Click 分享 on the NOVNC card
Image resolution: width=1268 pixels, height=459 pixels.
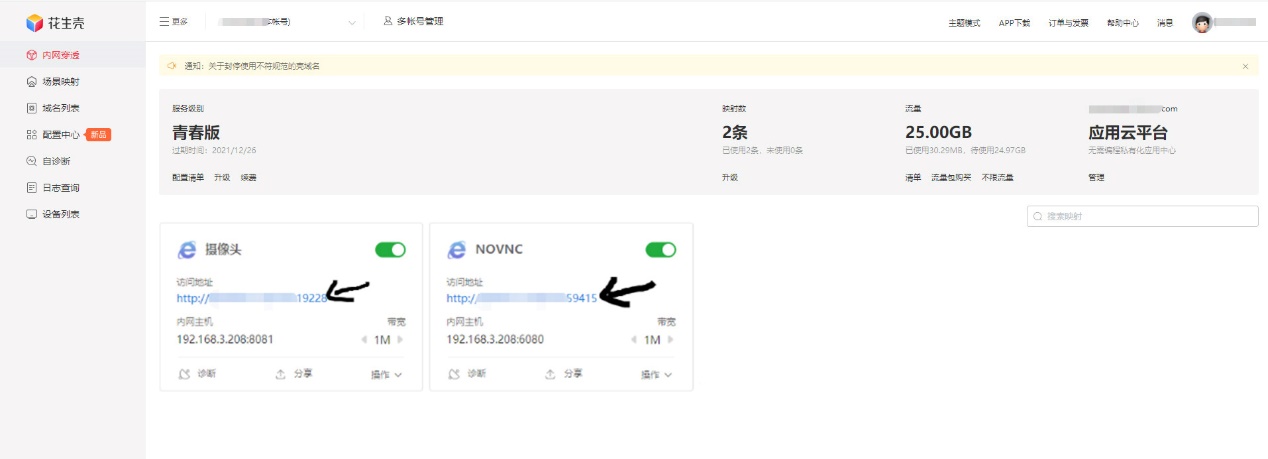(564, 374)
